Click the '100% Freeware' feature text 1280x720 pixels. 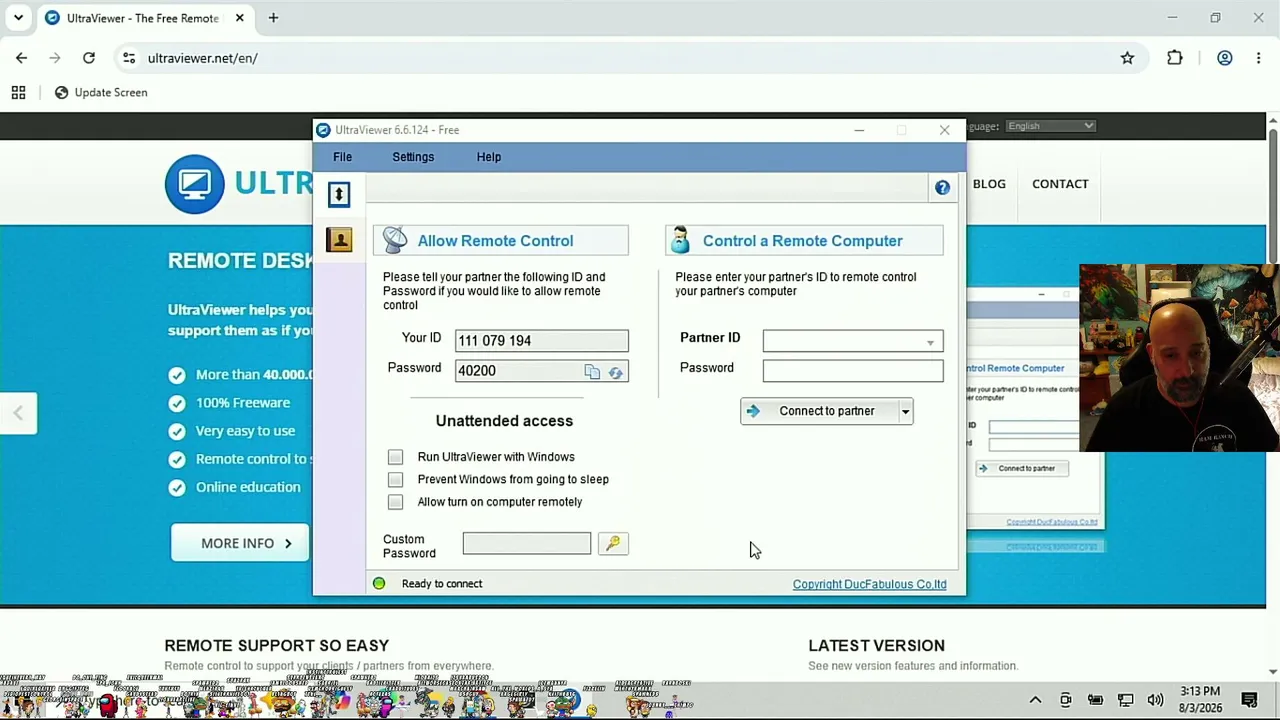pos(243,403)
